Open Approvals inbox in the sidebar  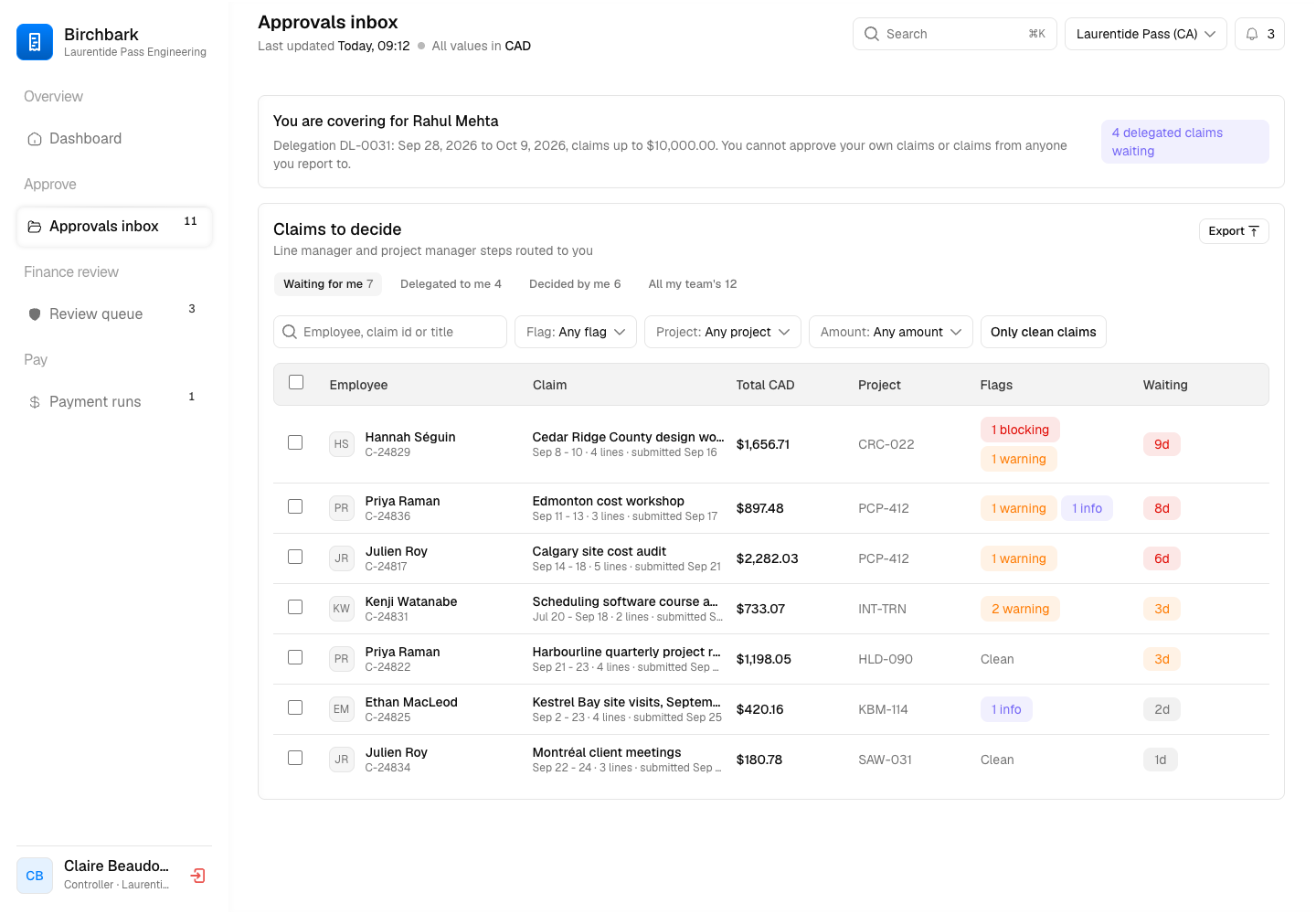click(x=114, y=227)
